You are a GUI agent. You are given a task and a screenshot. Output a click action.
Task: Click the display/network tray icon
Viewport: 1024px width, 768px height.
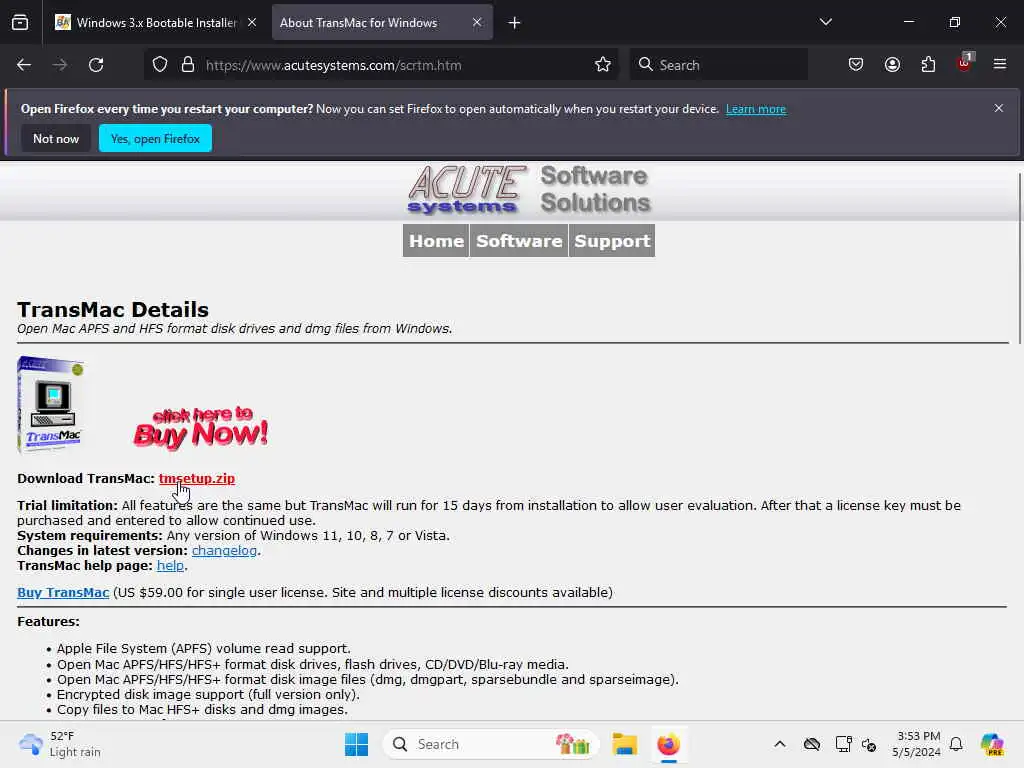pyautogui.click(x=843, y=744)
